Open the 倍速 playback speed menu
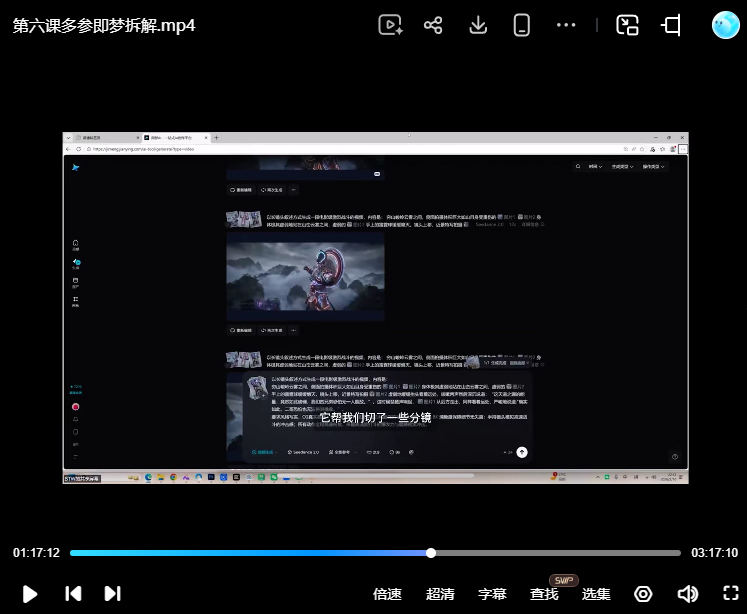Viewport: 747px width, 614px height. pyautogui.click(x=387, y=594)
